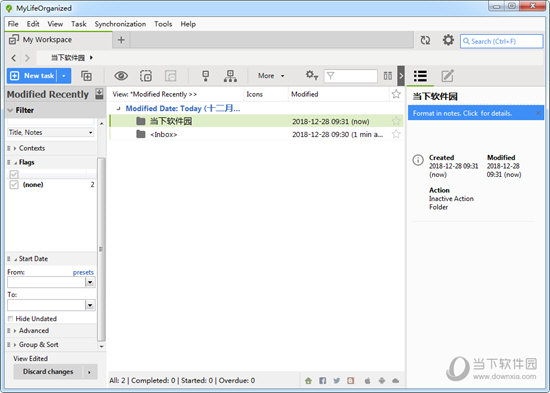
Task: Open the New task dropdown arrow
Action: coord(64,76)
